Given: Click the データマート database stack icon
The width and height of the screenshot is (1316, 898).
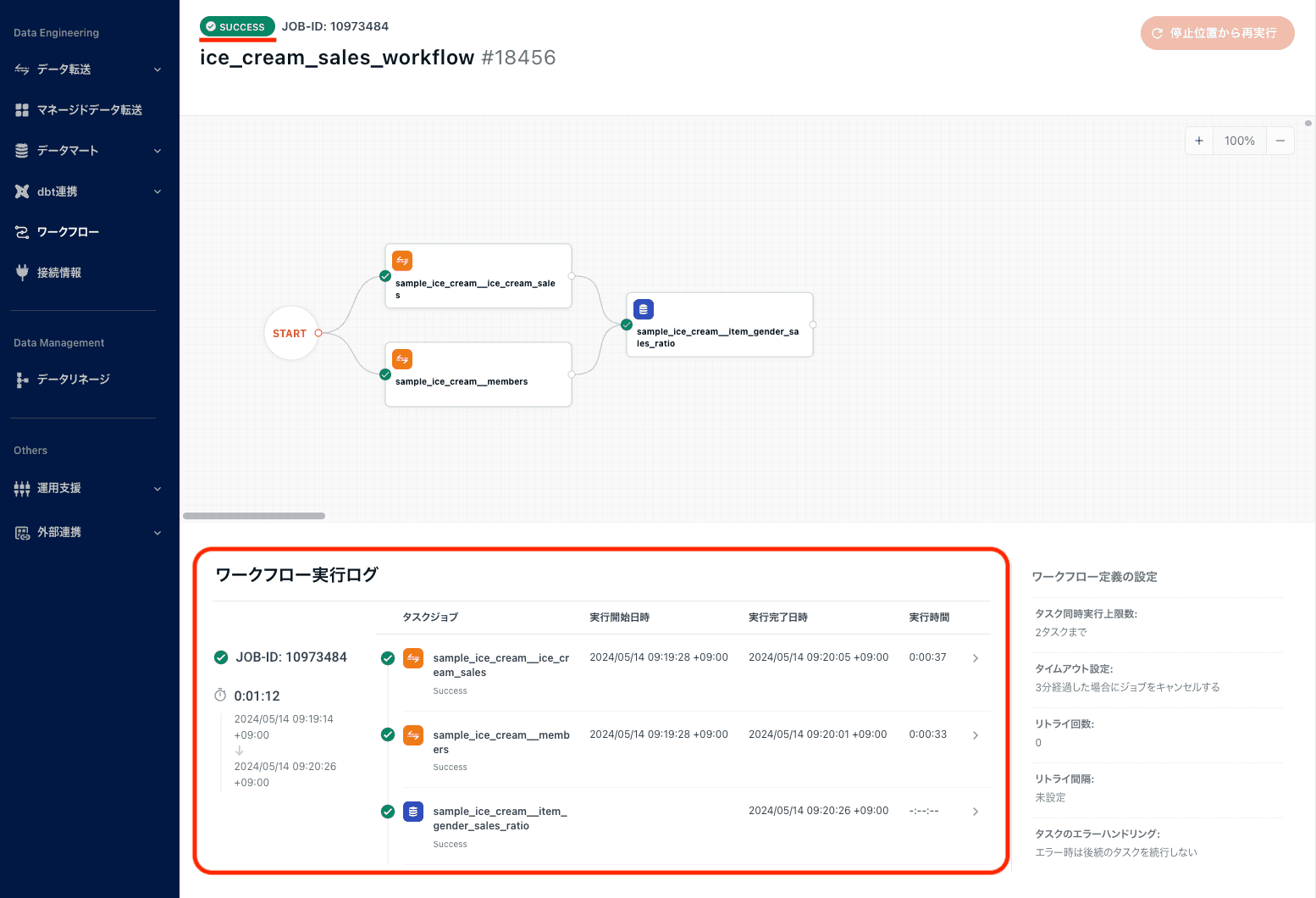Looking at the screenshot, I should point(22,151).
